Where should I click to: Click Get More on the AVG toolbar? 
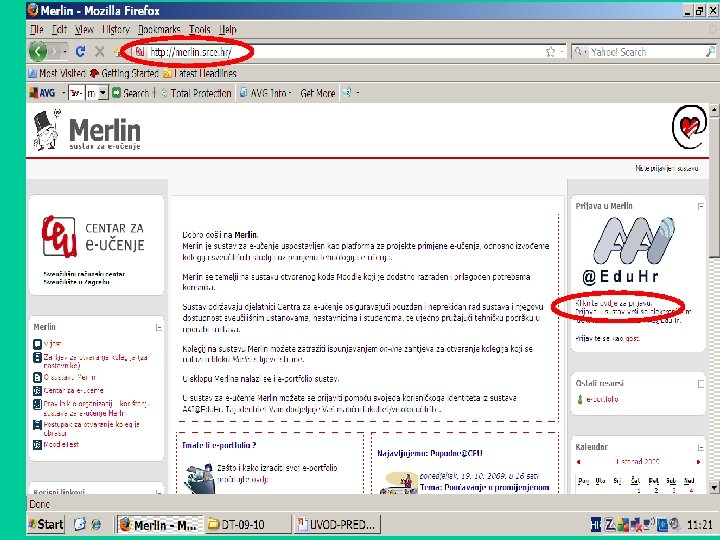click(317, 93)
